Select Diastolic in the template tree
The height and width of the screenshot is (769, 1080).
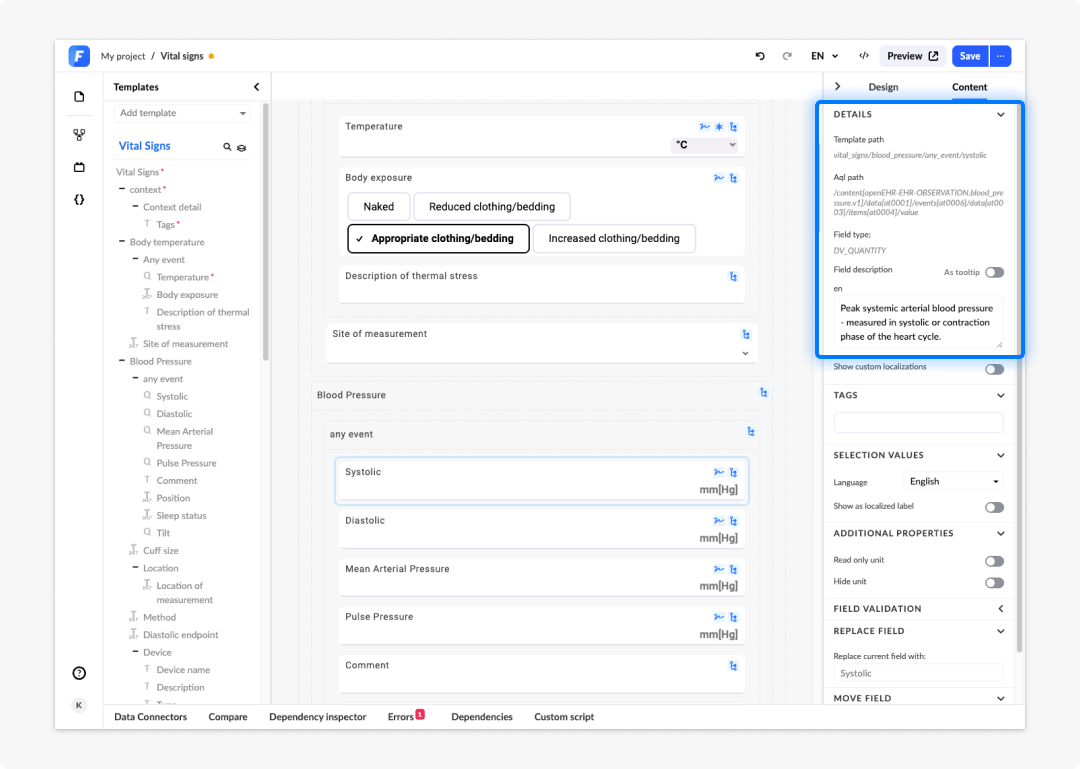(x=174, y=414)
